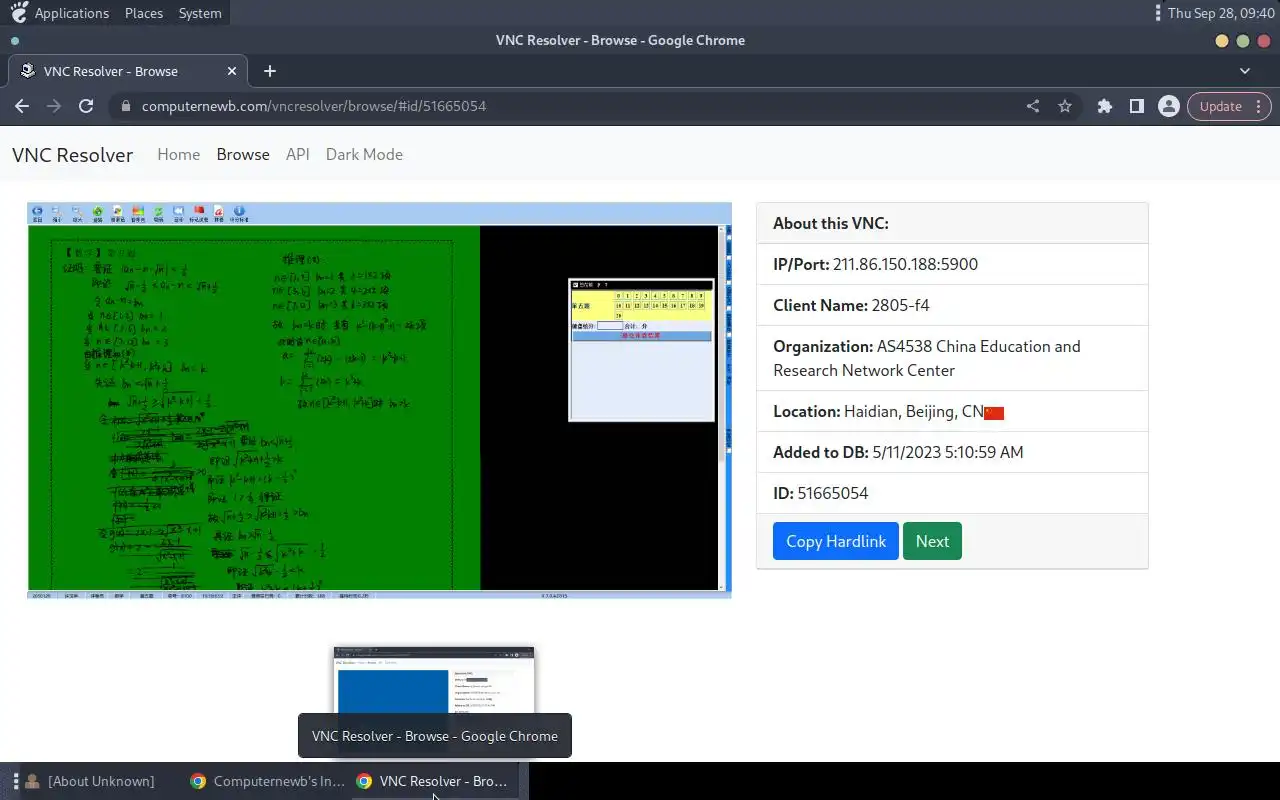The image size is (1280, 800).
Task: Open the Chrome extensions puzzle icon
Action: (x=1105, y=106)
